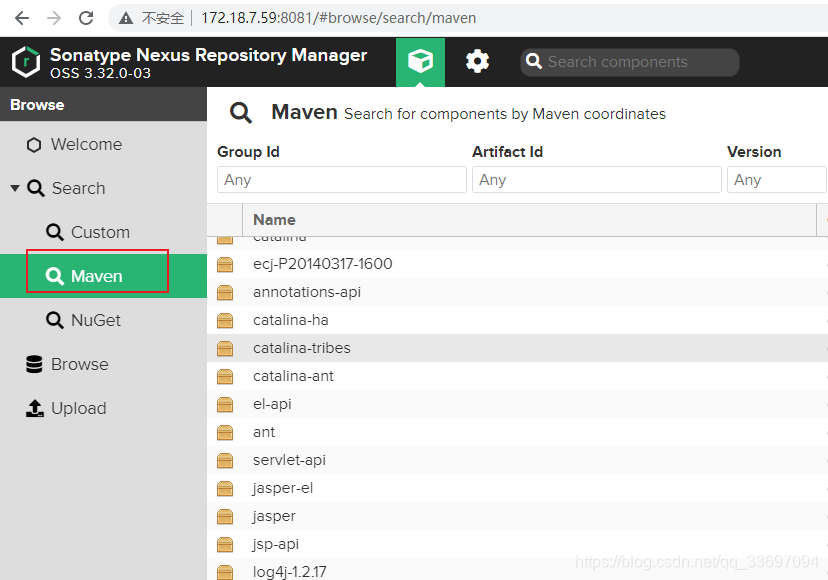Viewport: 828px width, 580px height.
Task: Click the package icon beside servlet-api
Action: tap(225, 460)
